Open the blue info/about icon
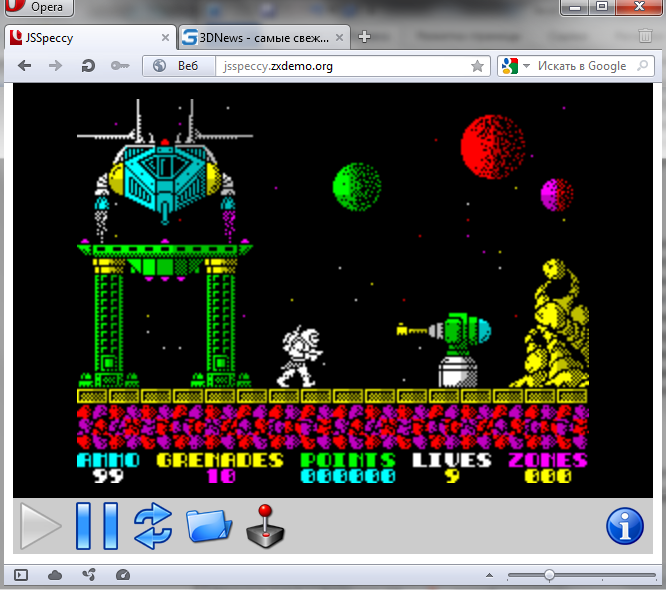Viewport: 666px width, 590px height. (625, 525)
